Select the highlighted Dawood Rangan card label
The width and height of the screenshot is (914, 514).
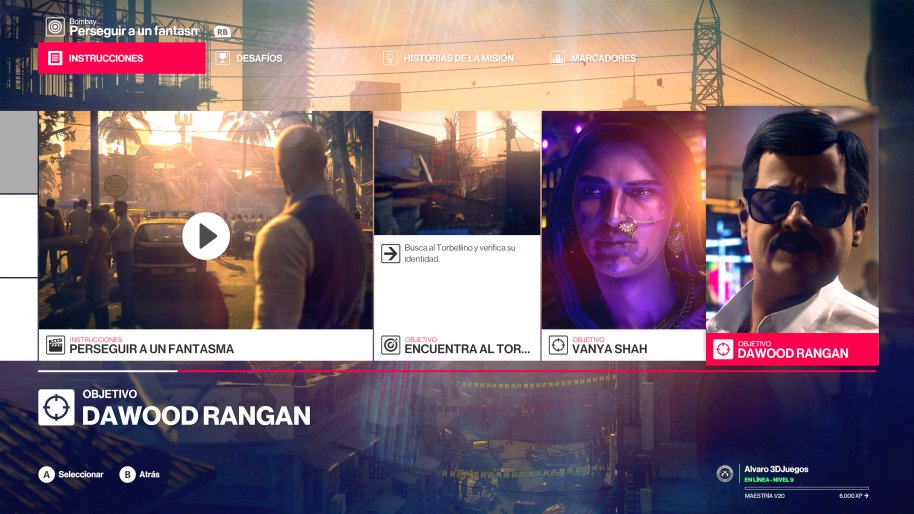792,350
